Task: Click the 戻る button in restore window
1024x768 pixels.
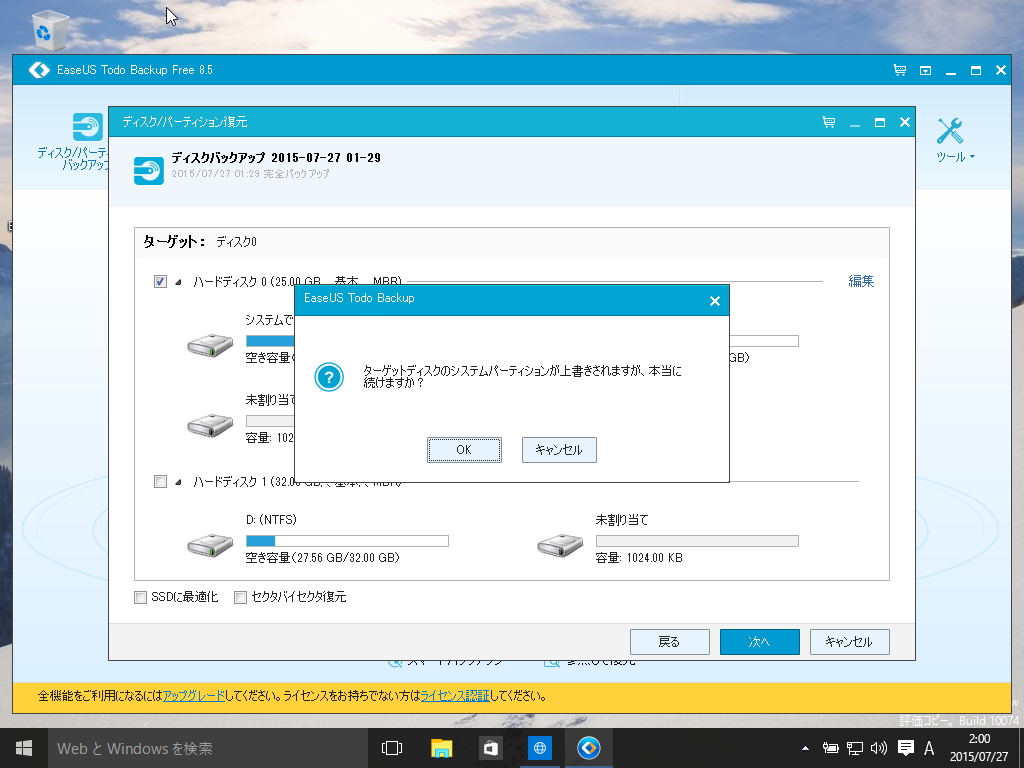Action: click(669, 642)
